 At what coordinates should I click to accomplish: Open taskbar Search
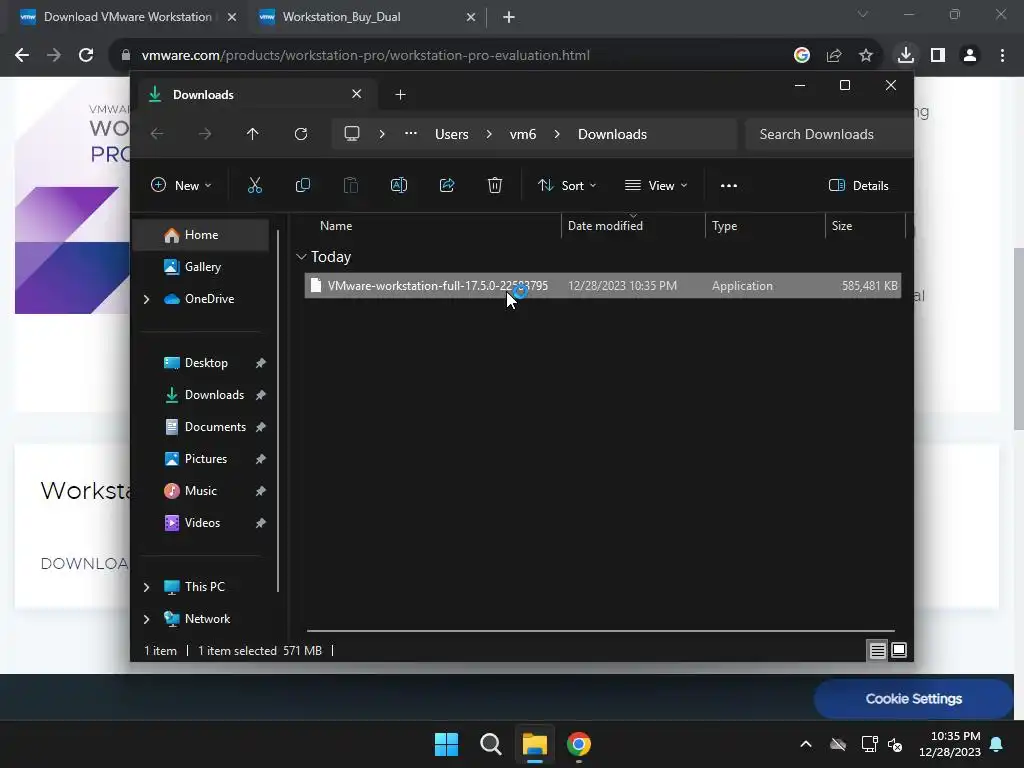click(x=490, y=744)
